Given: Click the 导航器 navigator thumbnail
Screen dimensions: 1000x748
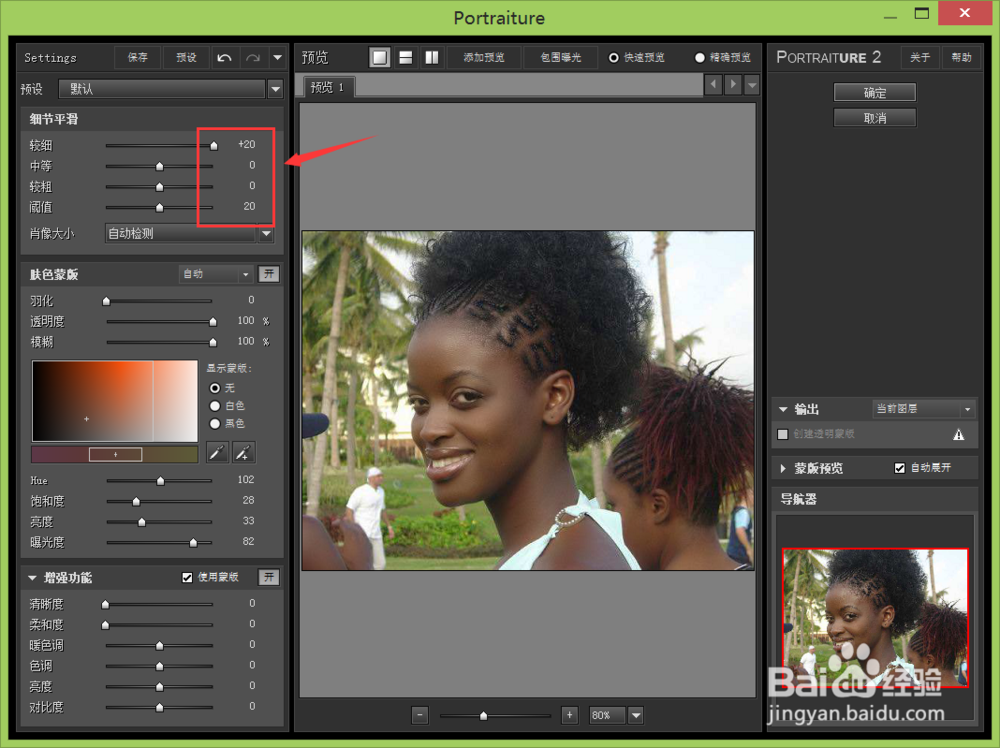Looking at the screenshot, I should [875, 617].
